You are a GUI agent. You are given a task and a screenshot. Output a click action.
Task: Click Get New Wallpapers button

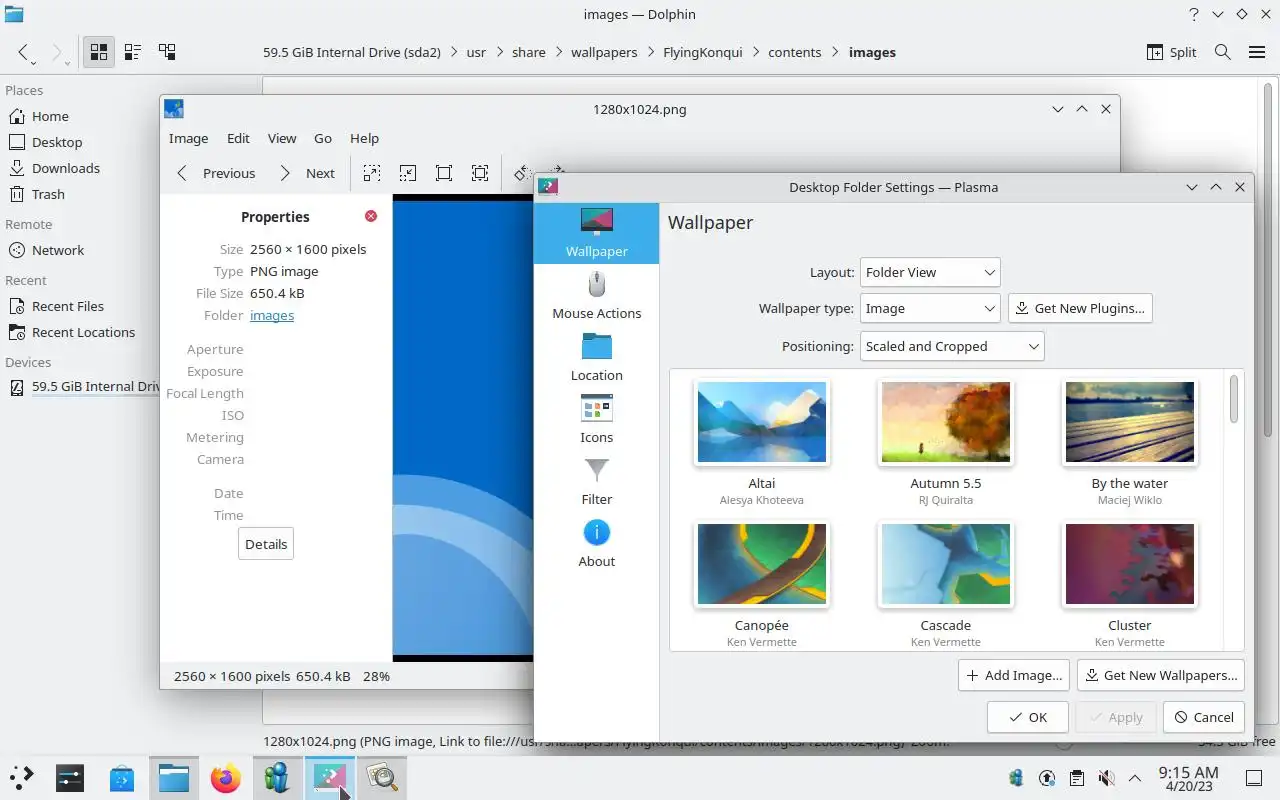1161,675
